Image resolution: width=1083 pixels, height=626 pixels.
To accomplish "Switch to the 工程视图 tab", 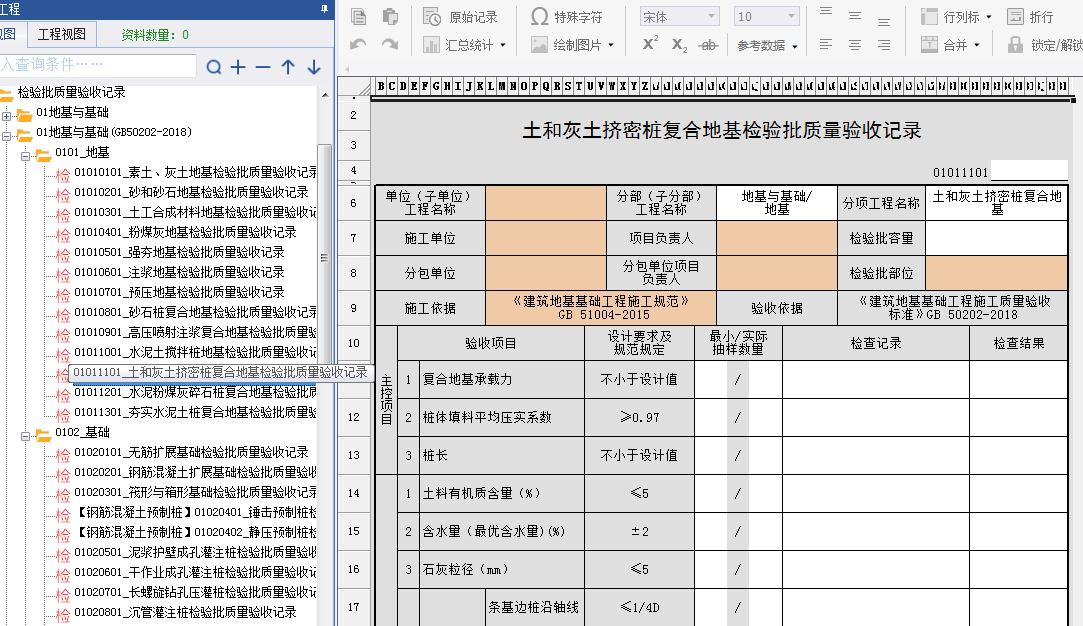I will click(62, 35).
